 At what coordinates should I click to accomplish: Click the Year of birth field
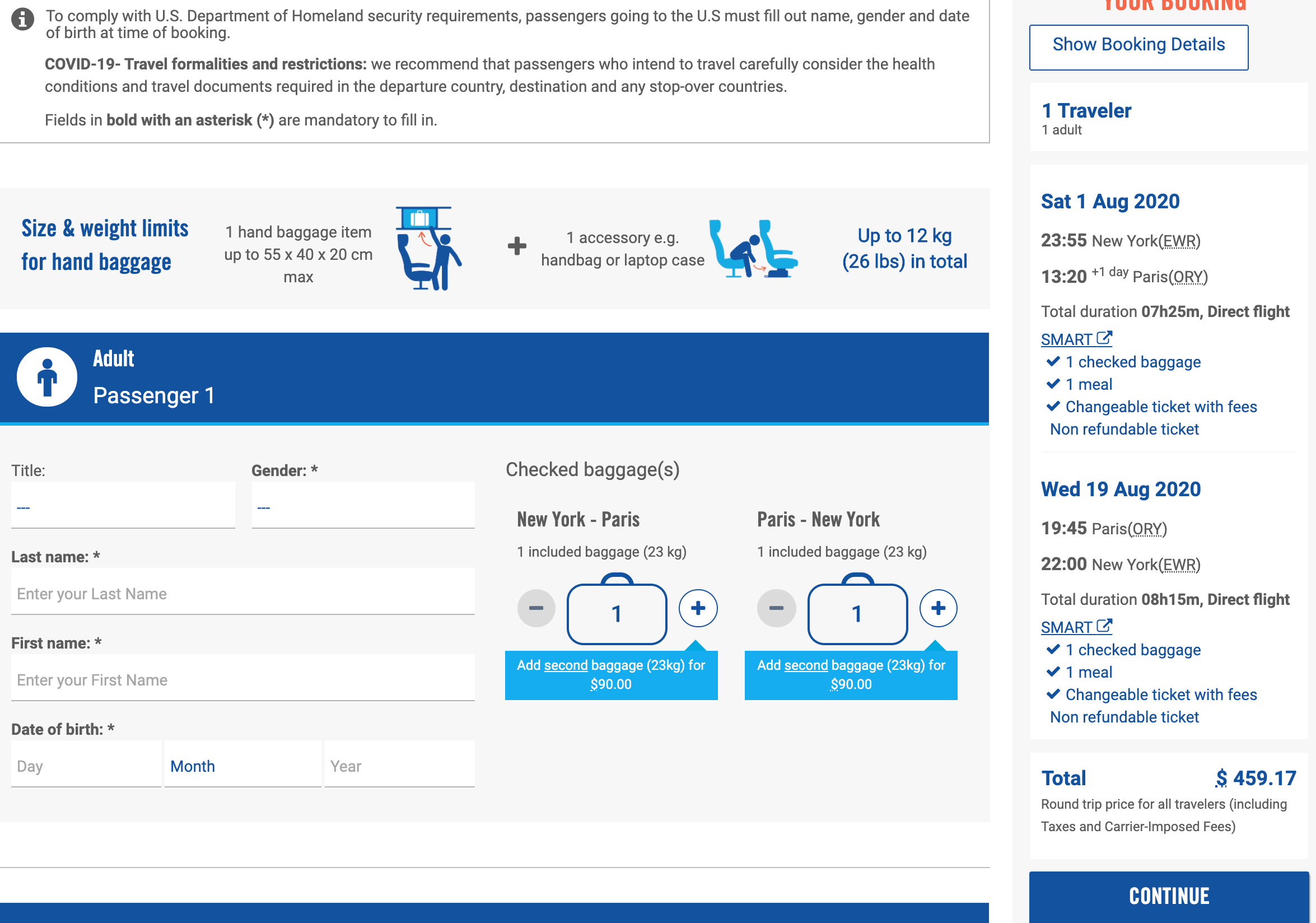click(399, 766)
